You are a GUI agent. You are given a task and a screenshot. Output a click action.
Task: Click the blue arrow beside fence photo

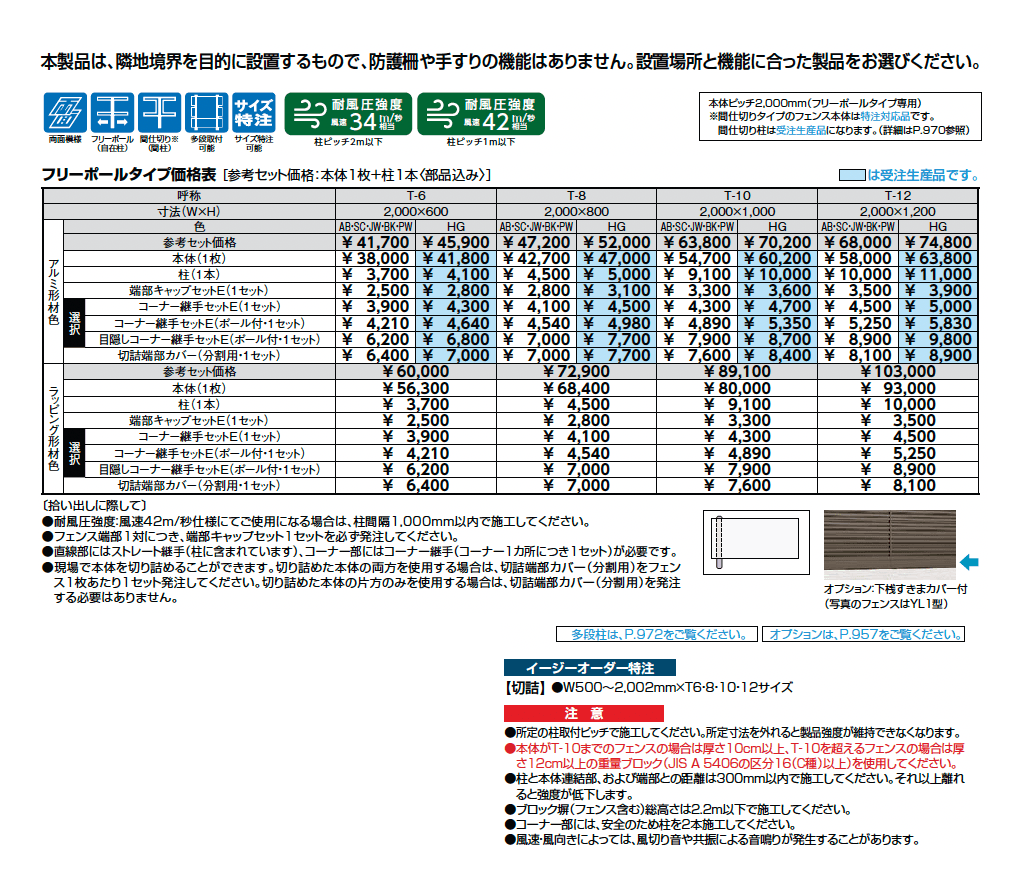pyautogui.click(x=969, y=562)
